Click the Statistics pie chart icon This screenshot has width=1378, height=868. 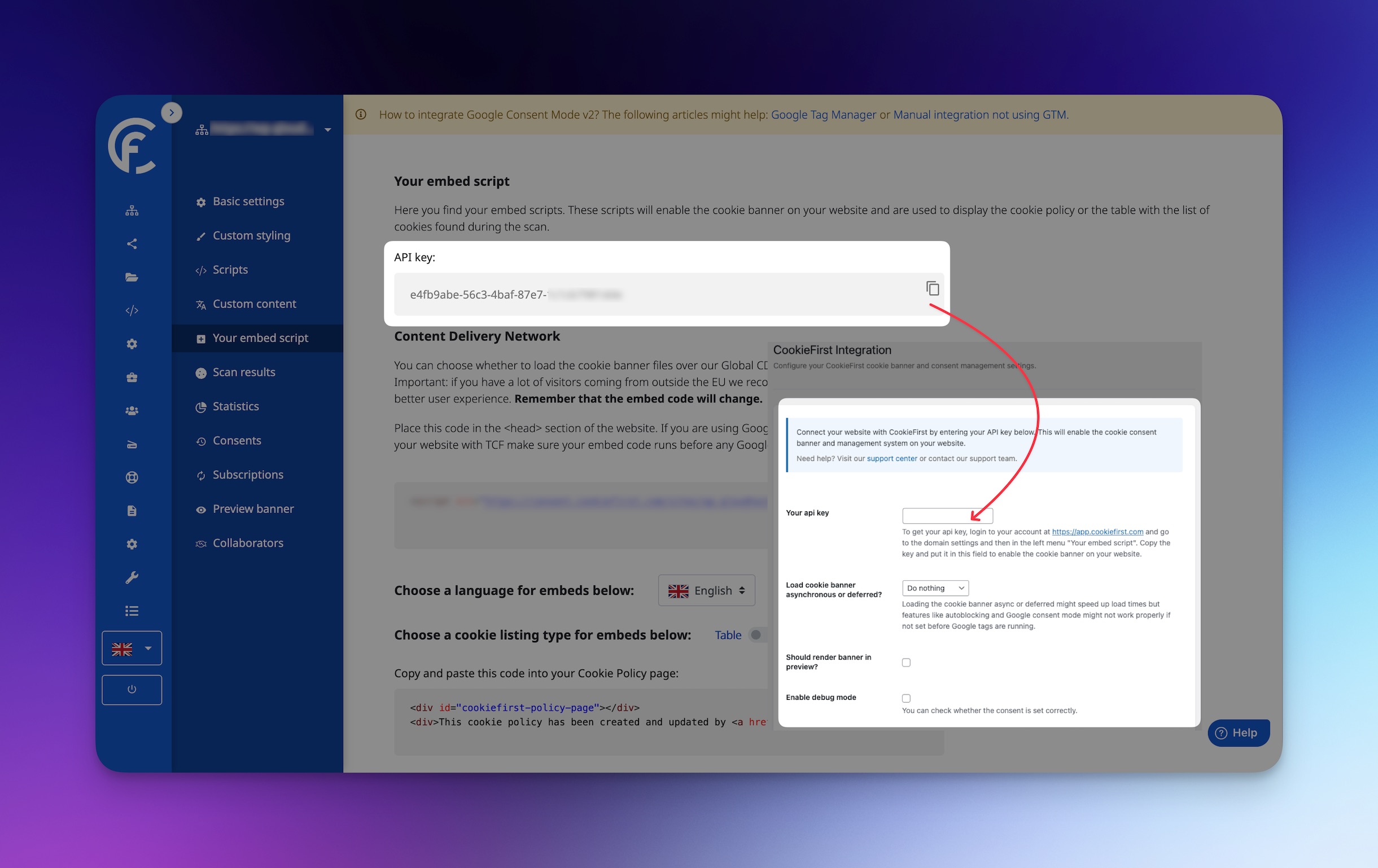pos(201,407)
